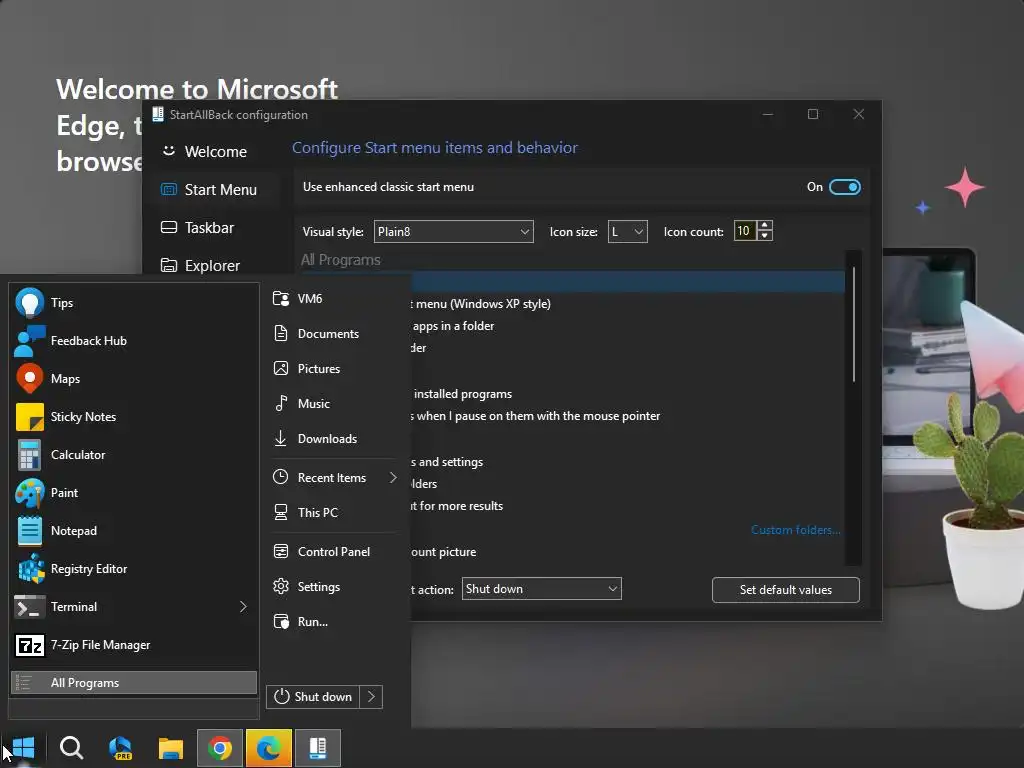Expand the Terminal jump list arrow
The image size is (1024, 768).
[243, 607]
